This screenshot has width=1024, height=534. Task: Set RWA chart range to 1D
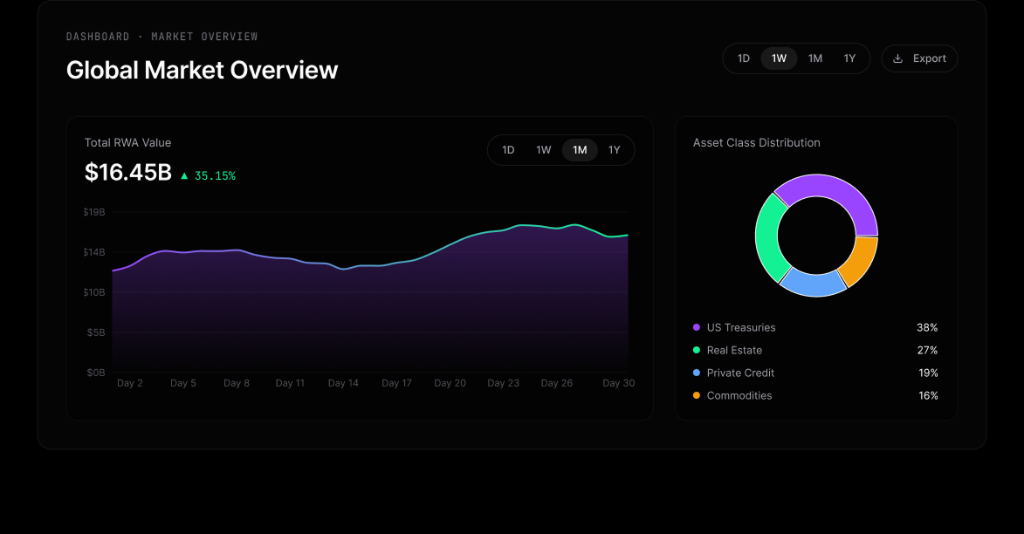[x=508, y=150]
